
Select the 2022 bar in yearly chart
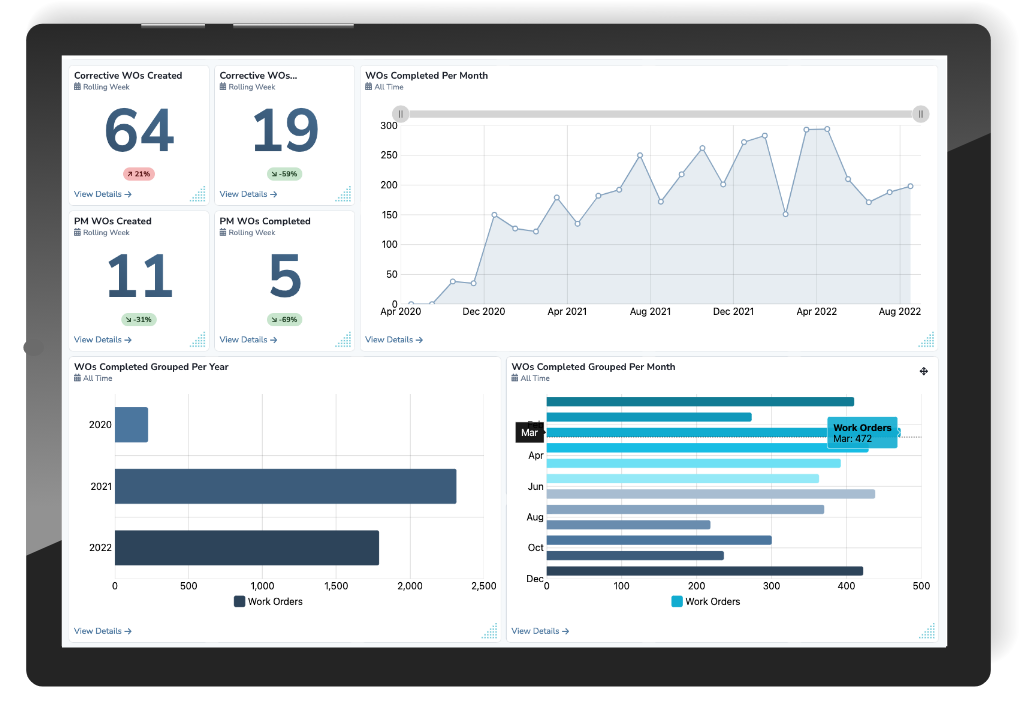247,548
